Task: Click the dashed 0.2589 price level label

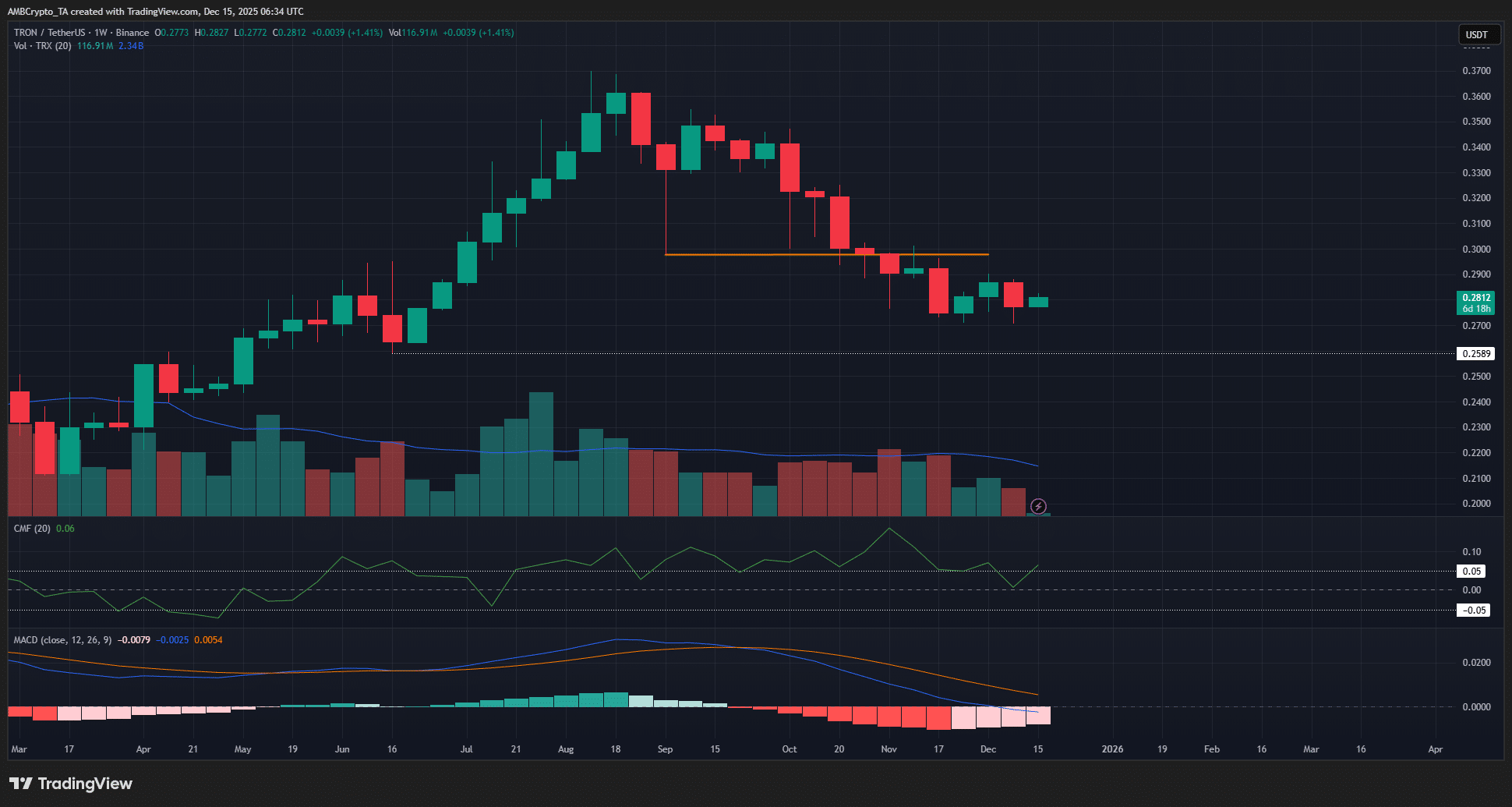Action: [x=1476, y=353]
